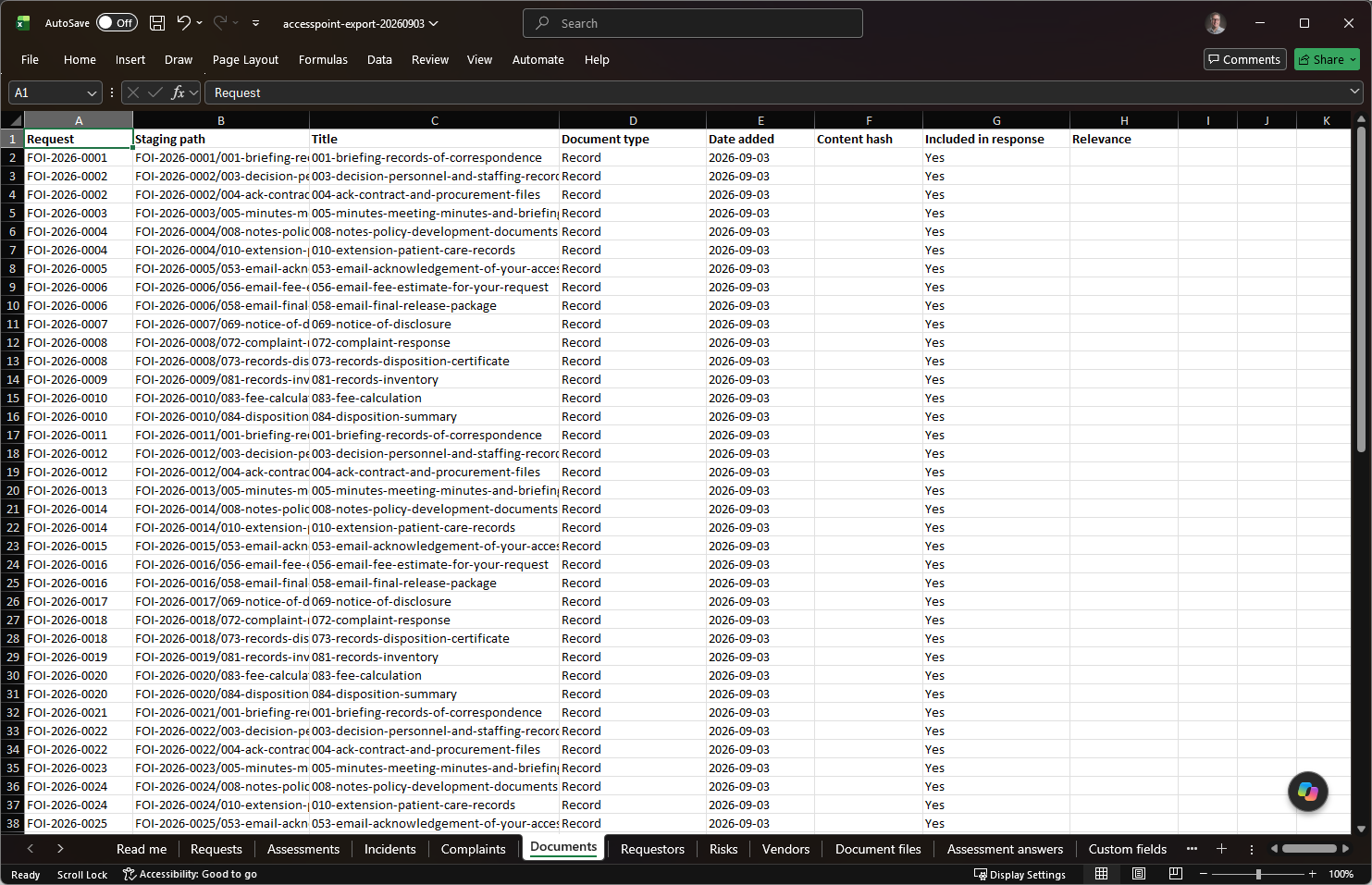Viewport: 1372px width, 885px height.
Task: Open the View ribbon tab
Action: 479,59
